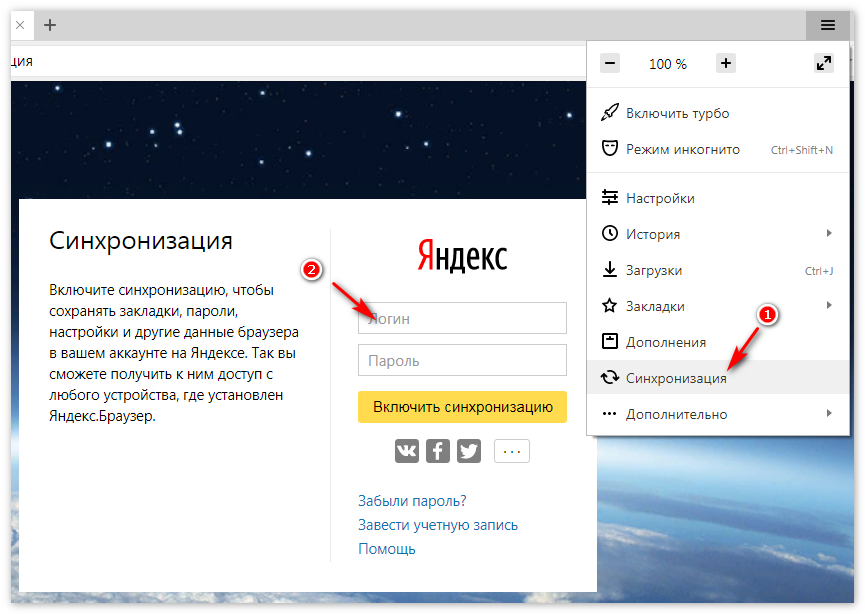Click the Facebook login icon
865x614 pixels.
coord(437,451)
